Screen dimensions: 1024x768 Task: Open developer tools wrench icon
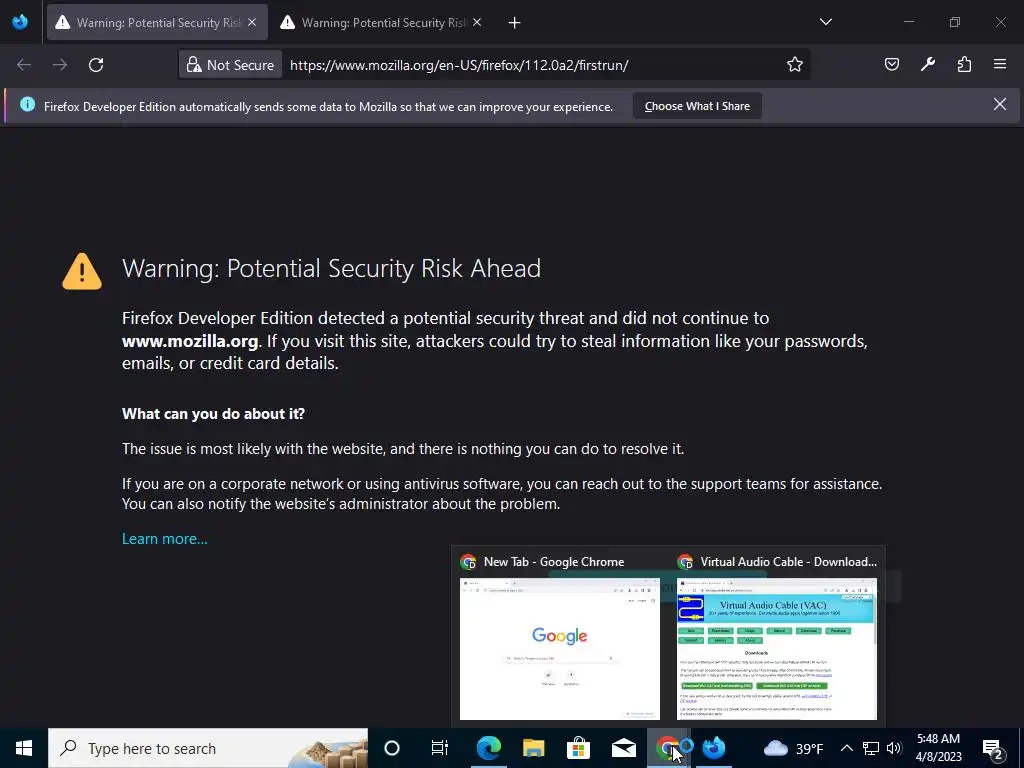coord(927,64)
